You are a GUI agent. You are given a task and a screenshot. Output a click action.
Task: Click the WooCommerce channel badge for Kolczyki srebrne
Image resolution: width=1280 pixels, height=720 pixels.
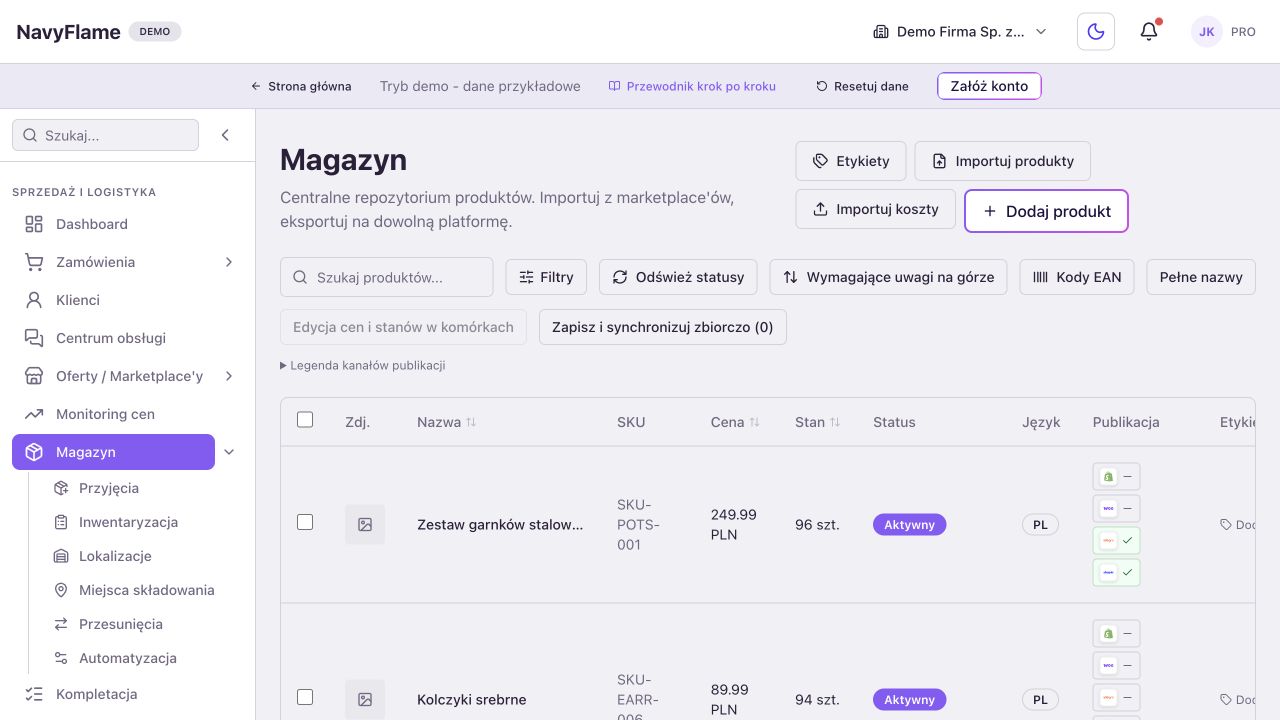point(1117,665)
